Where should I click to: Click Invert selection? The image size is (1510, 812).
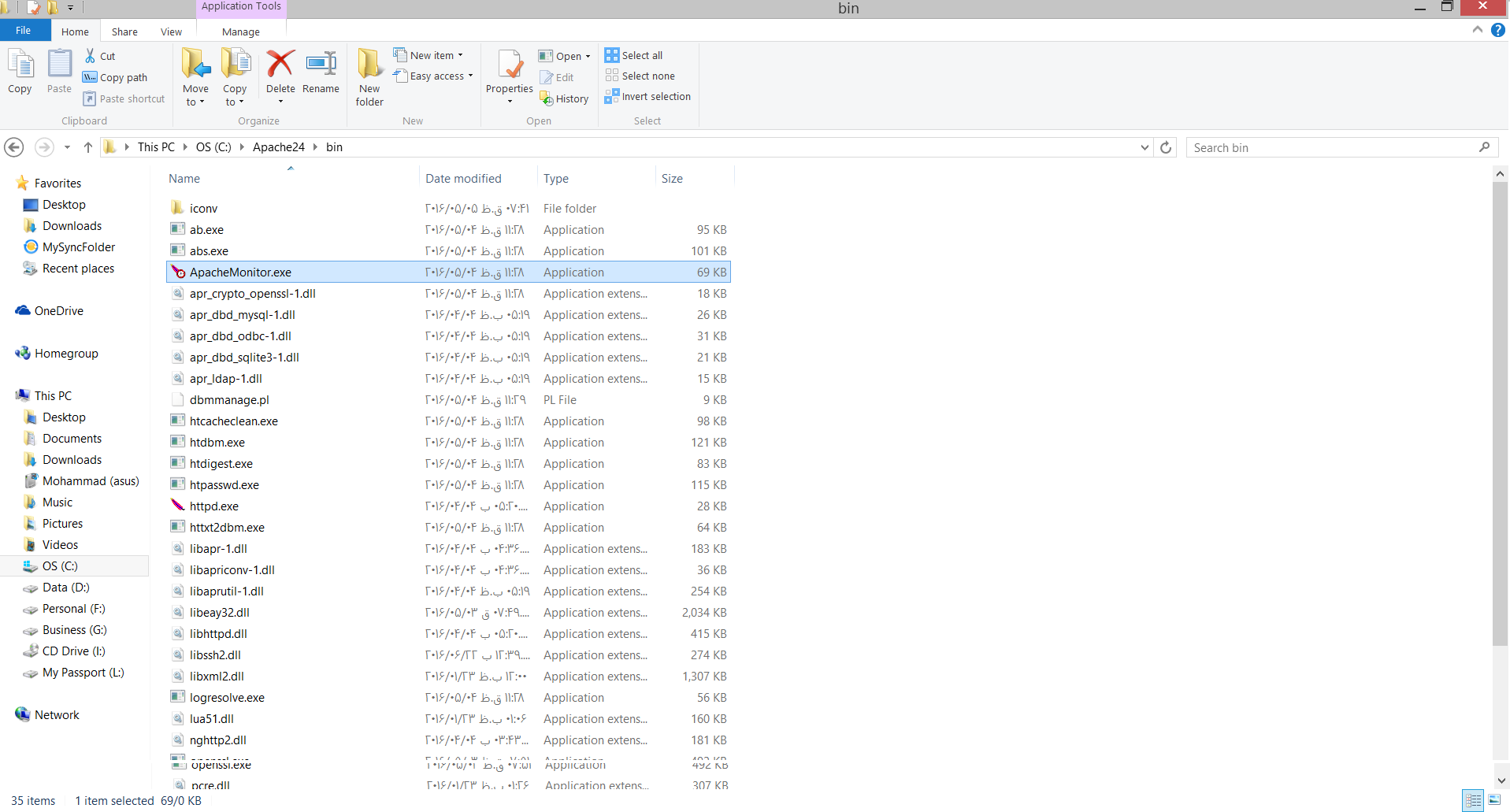(647, 96)
